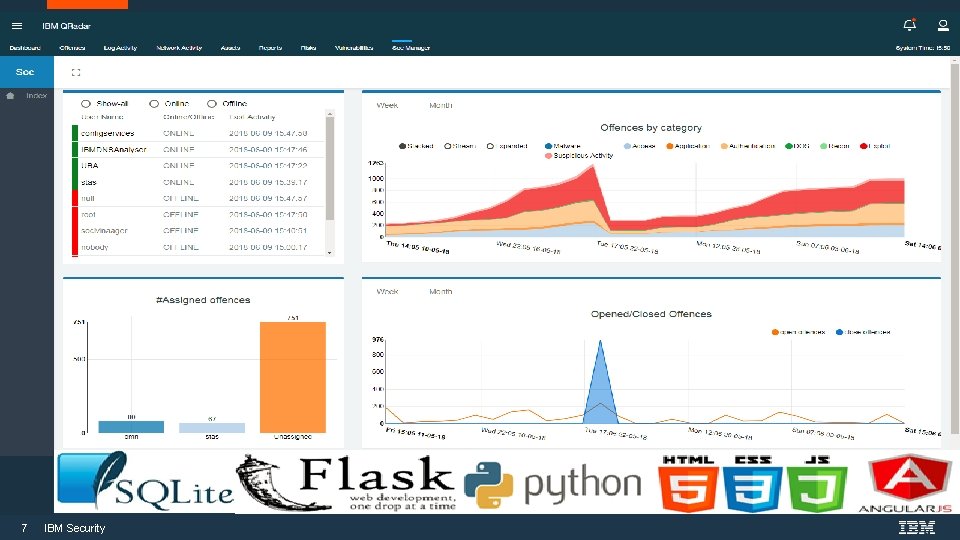The height and width of the screenshot is (540, 960).
Task: Choose Stacked chart style
Action: [x=402, y=146]
